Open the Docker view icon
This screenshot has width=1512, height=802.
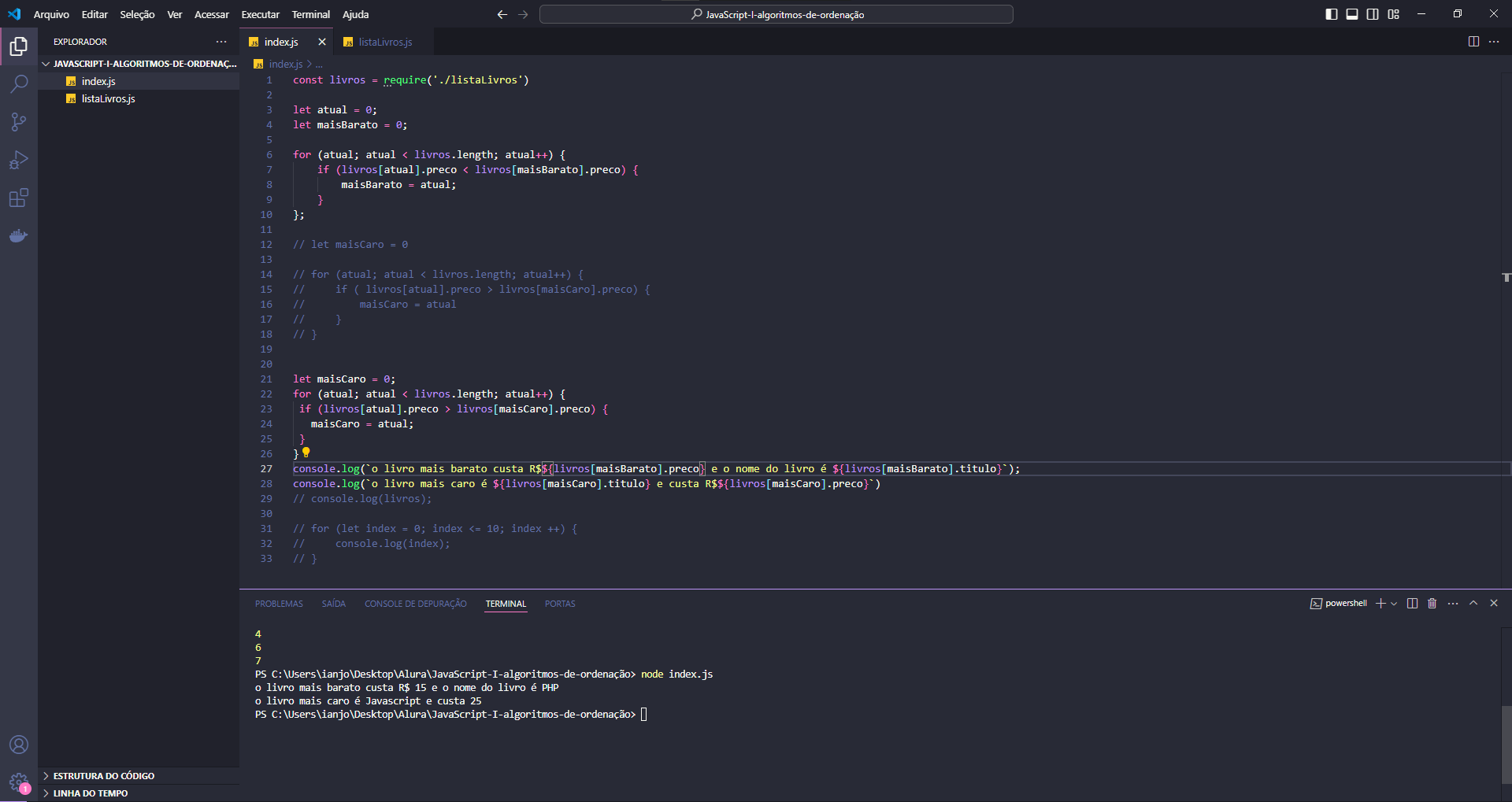tap(19, 235)
